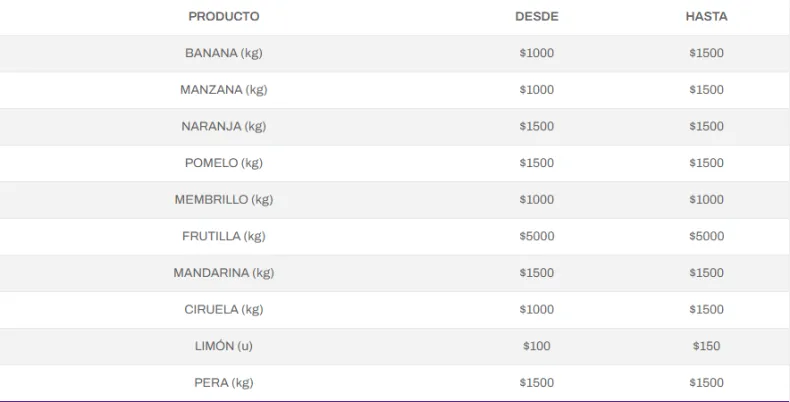Screen dimensions: 790x402
Task: Click the FRUTILLA (kg) product name
Action: [x=223, y=236]
